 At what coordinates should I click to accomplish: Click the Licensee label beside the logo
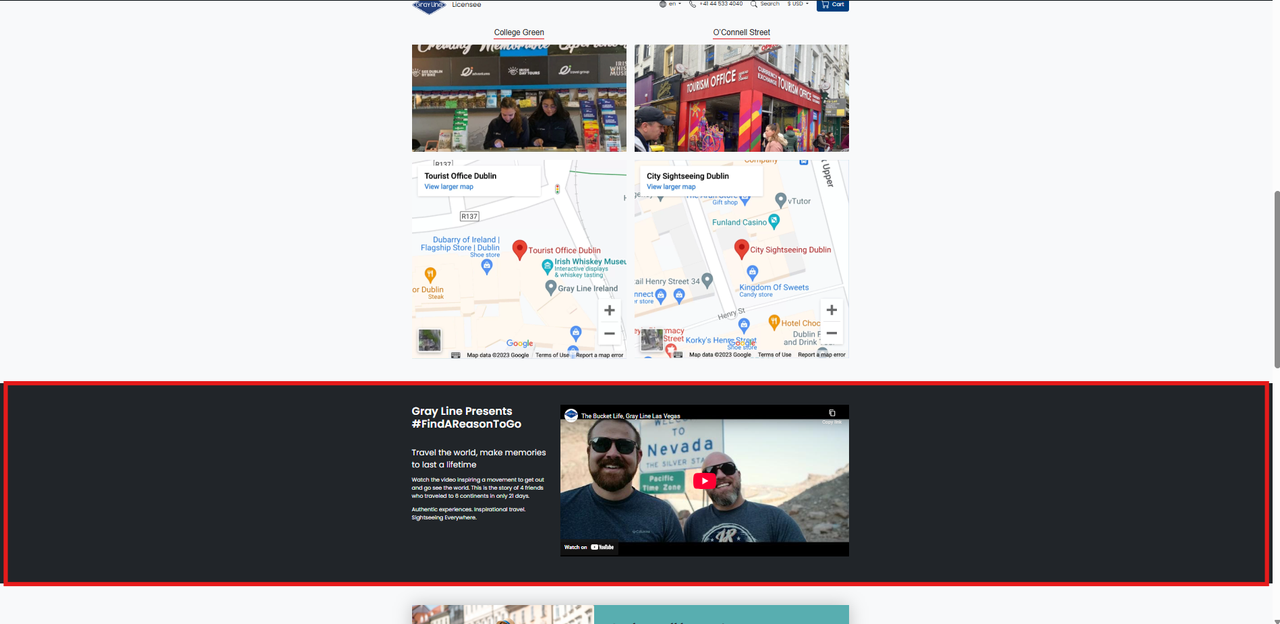point(466,5)
